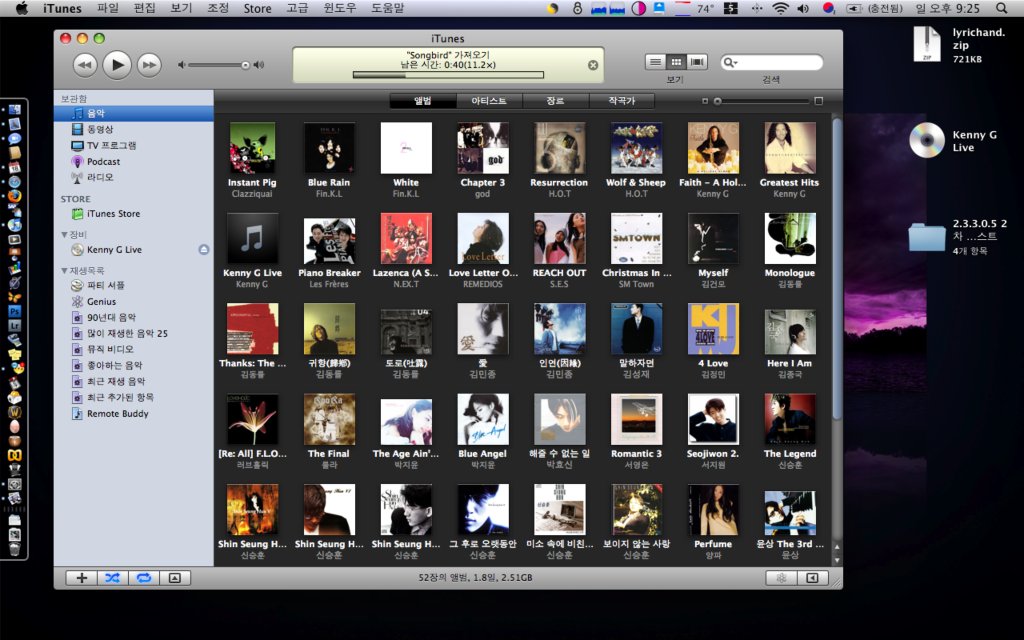This screenshot has width=1024, height=640.
Task: Open the 많이 재생한 음악 25 playlist
Action: point(133,333)
